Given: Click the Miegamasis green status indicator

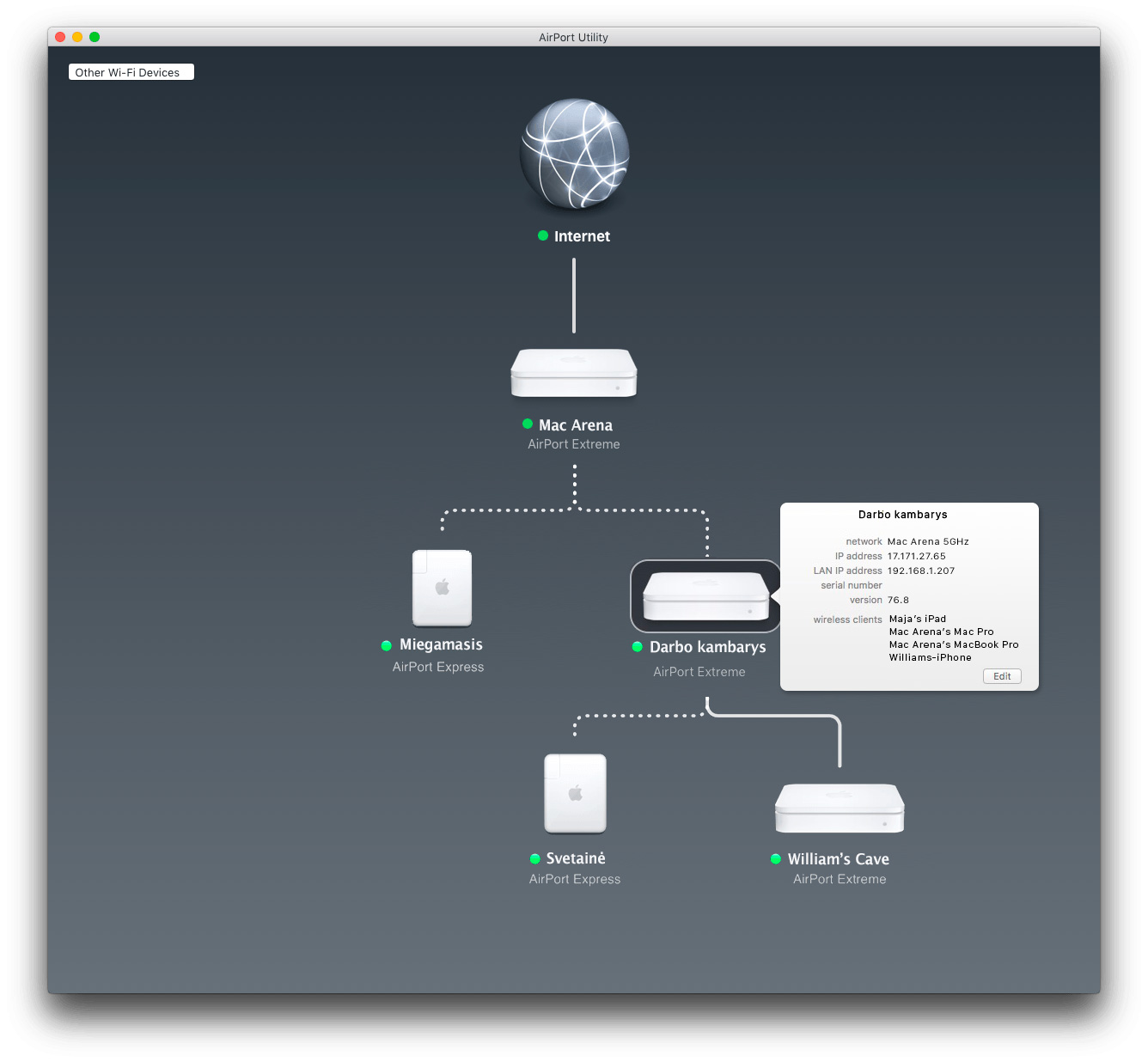Looking at the screenshot, I should [x=387, y=645].
